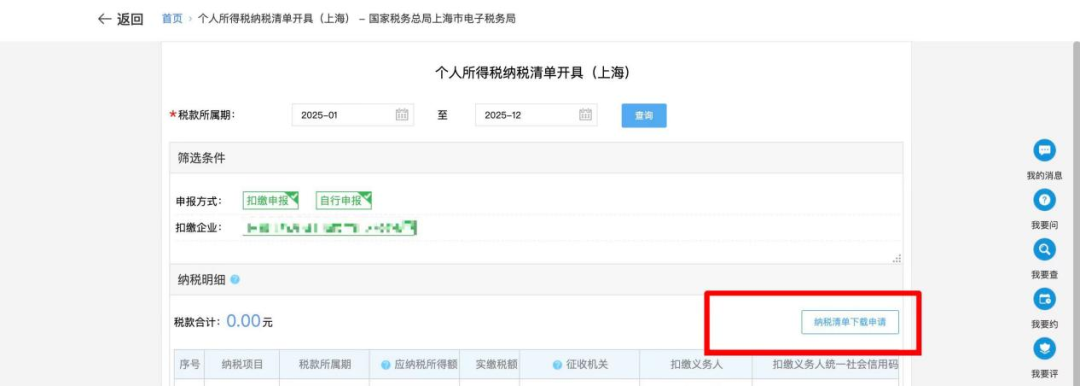Click help icon beside 应纳税所得额 header

(x=386, y=365)
